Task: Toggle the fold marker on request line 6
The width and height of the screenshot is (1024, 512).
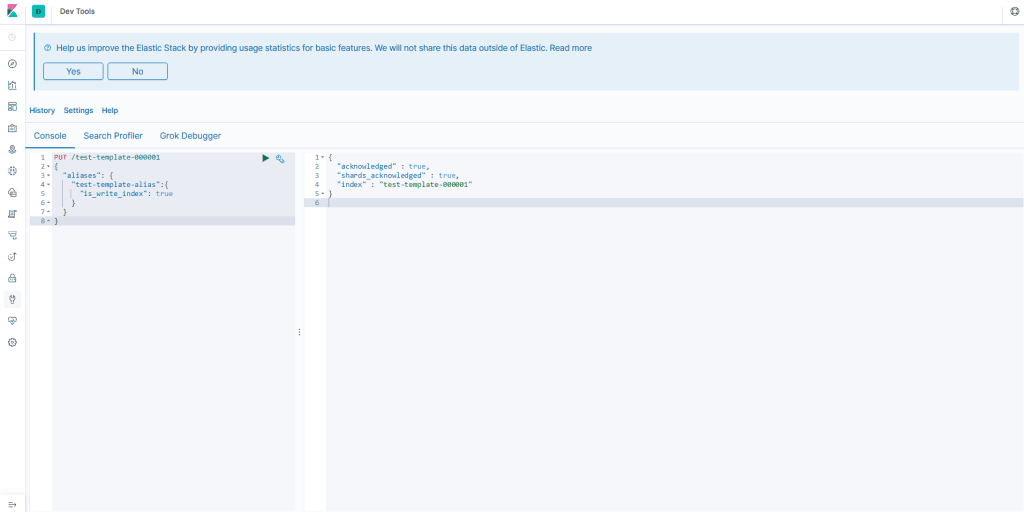Action: coord(49,203)
